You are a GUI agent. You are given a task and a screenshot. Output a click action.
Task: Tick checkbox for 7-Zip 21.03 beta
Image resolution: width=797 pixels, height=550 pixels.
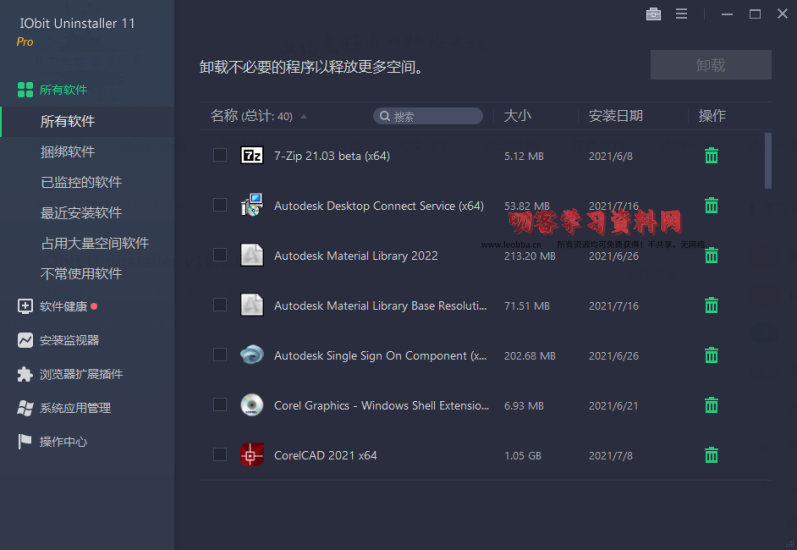[220, 155]
